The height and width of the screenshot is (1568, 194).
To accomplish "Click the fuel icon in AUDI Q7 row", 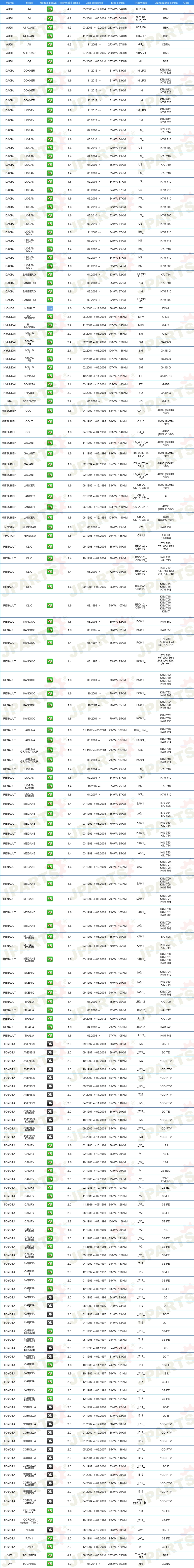I will click(x=50, y=61).
